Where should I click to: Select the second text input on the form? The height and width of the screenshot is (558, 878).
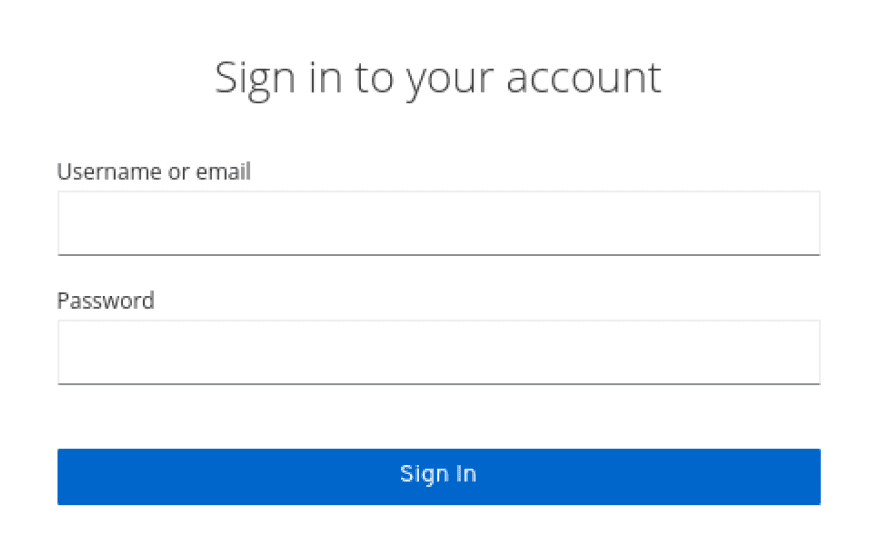click(x=438, y=352)
